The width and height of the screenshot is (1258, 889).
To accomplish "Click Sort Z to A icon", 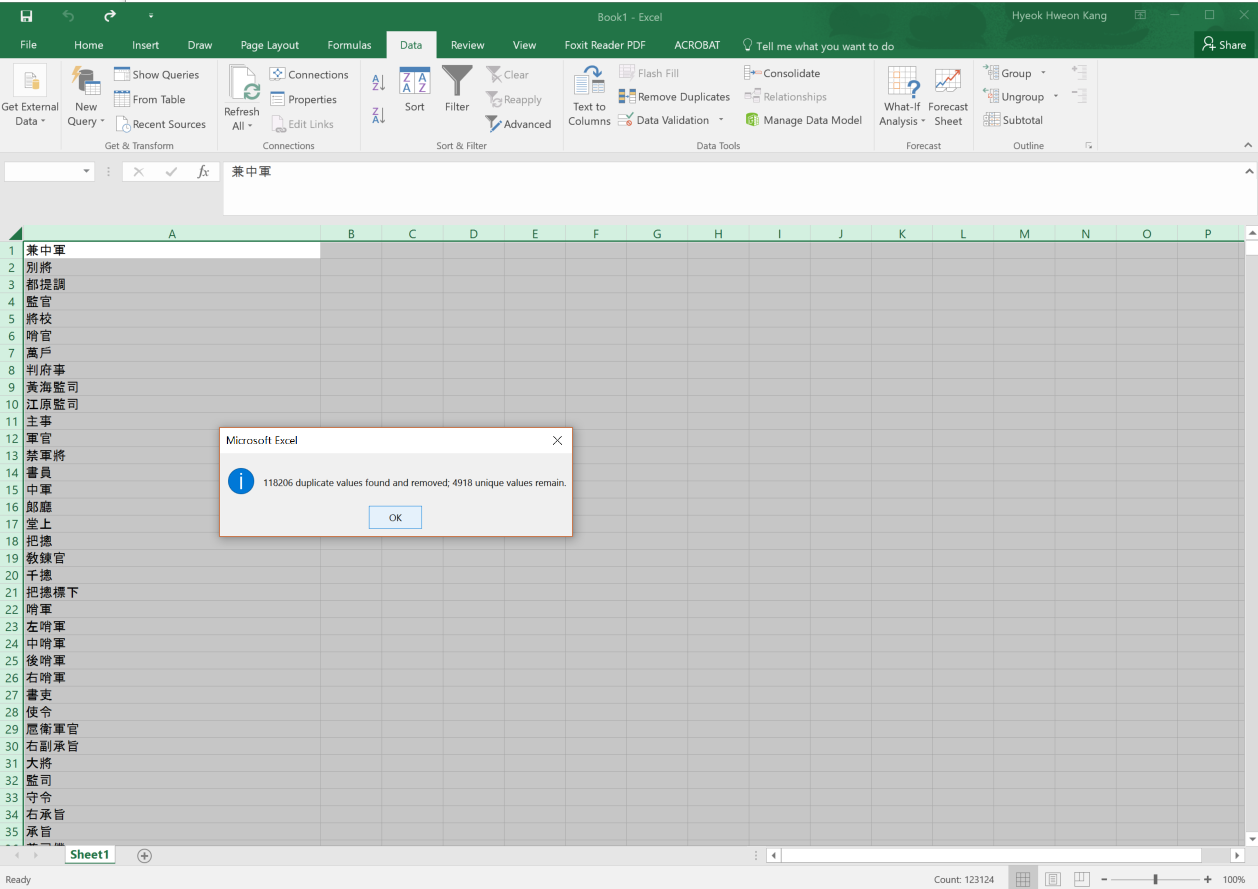I will coord(379,115).
